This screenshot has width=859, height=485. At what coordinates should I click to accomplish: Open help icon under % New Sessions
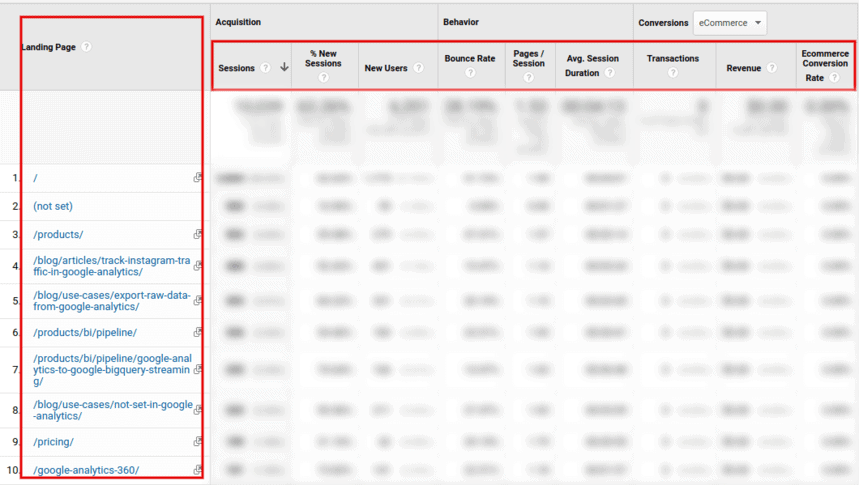[x=324, y=77]
